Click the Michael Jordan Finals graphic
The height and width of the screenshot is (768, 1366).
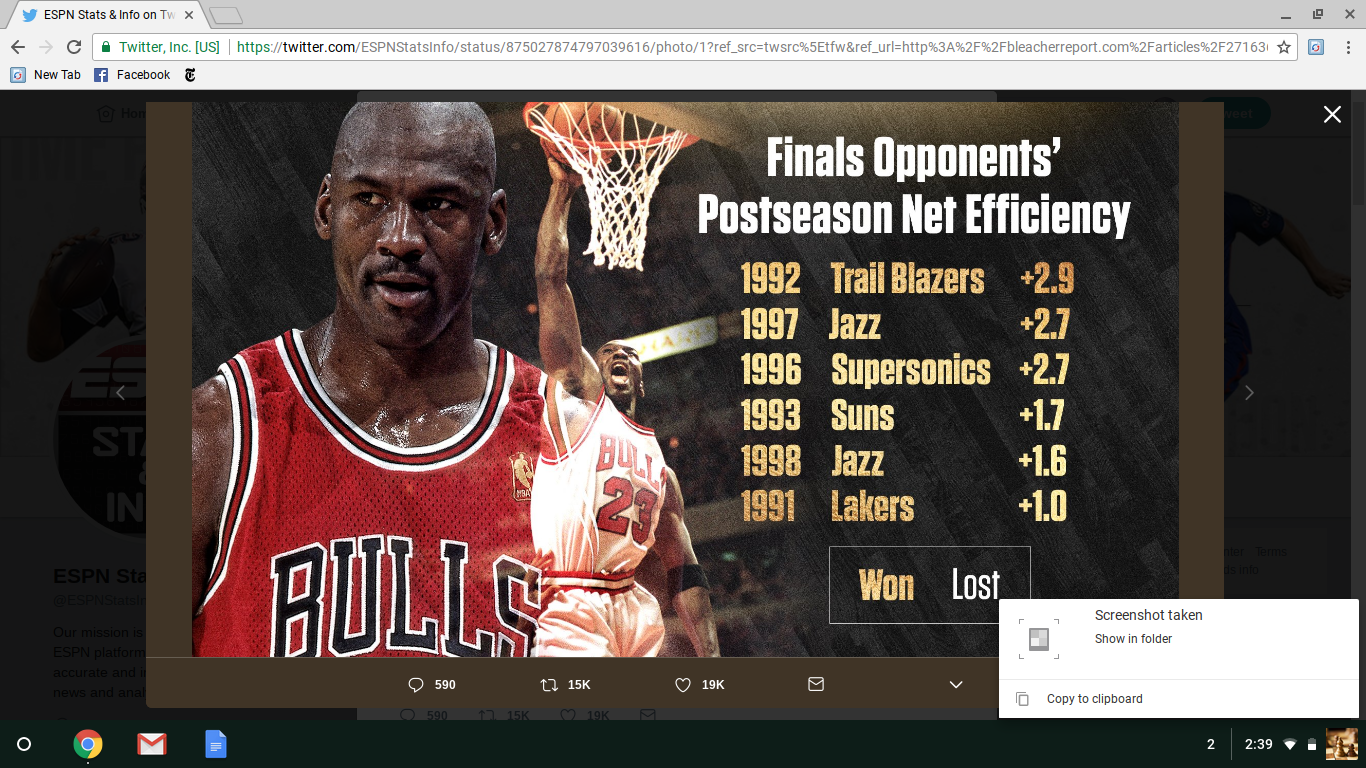point(685,379)
